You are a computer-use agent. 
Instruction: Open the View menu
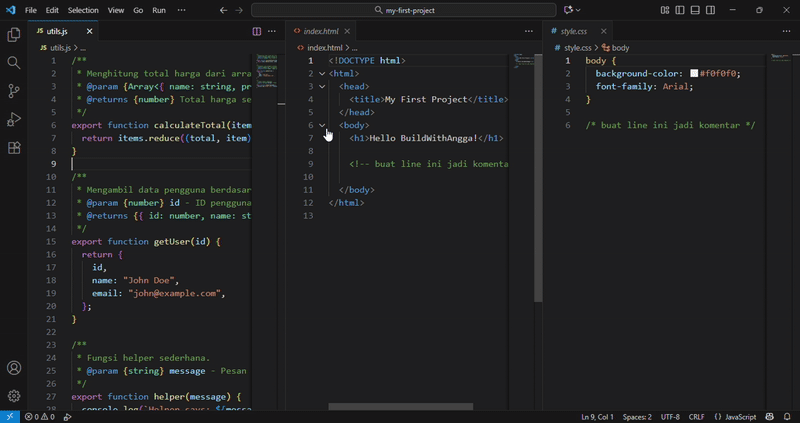(116, 10)
